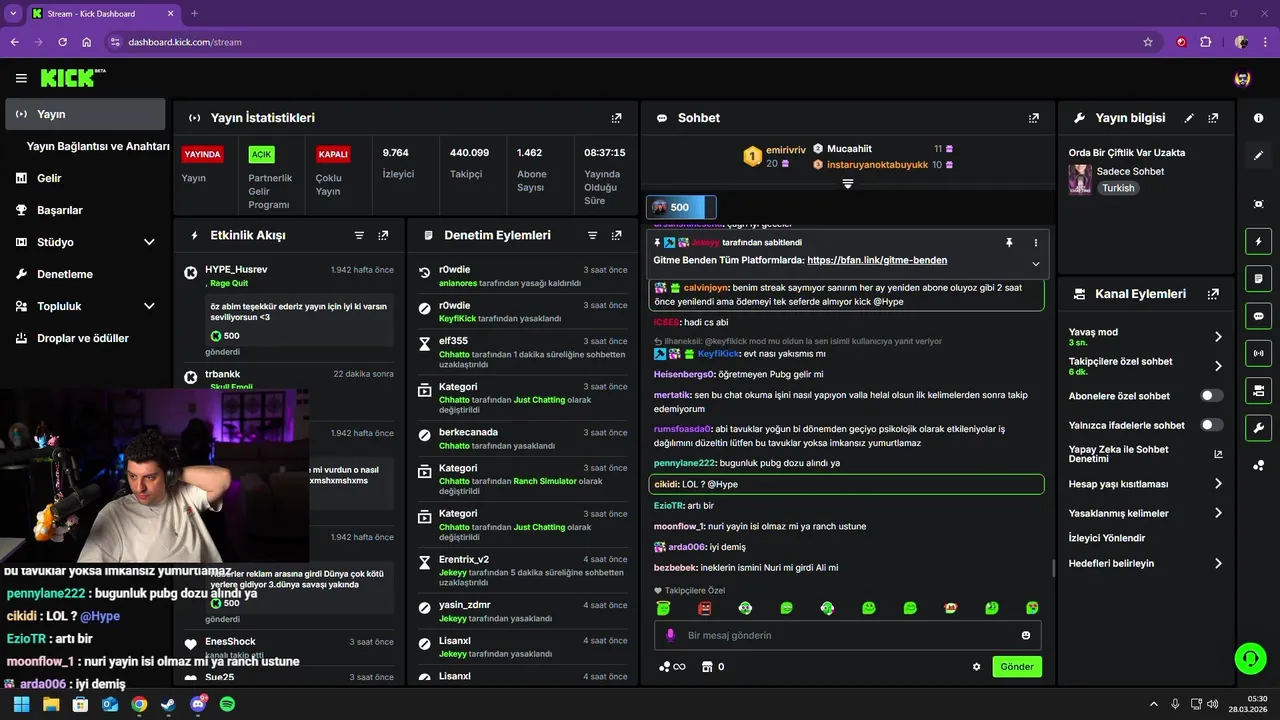Viewport: 1280px width, 720px height.
Task: Click the info icon in the right rail
Action: pos(1258,118)
